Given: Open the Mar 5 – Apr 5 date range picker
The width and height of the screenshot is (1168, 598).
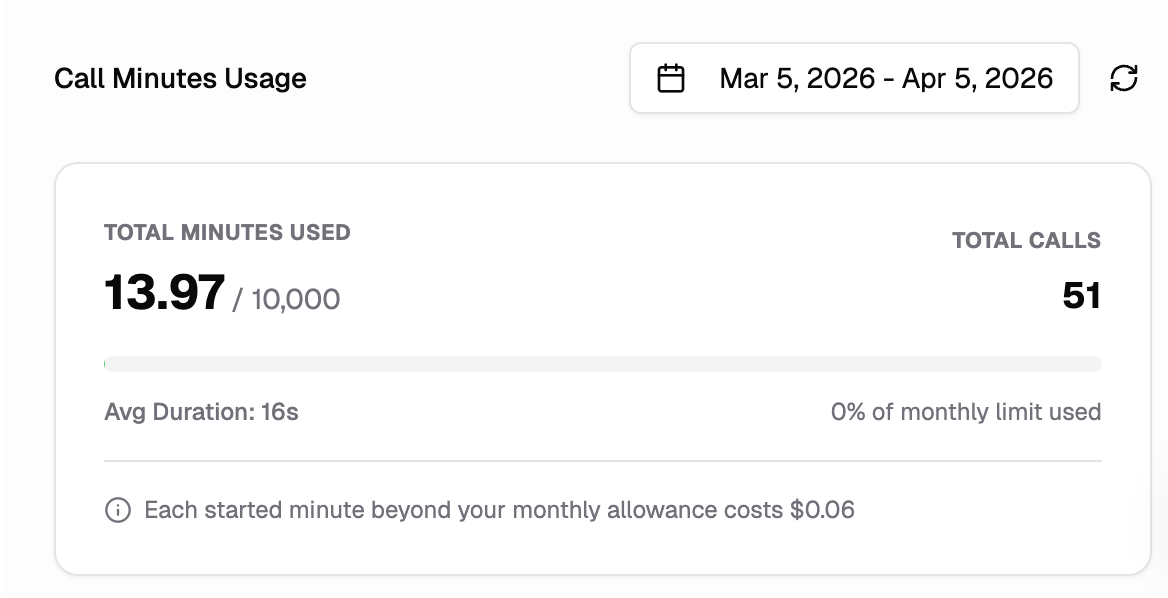Looking at the screenshot, I should pos(854,78).
